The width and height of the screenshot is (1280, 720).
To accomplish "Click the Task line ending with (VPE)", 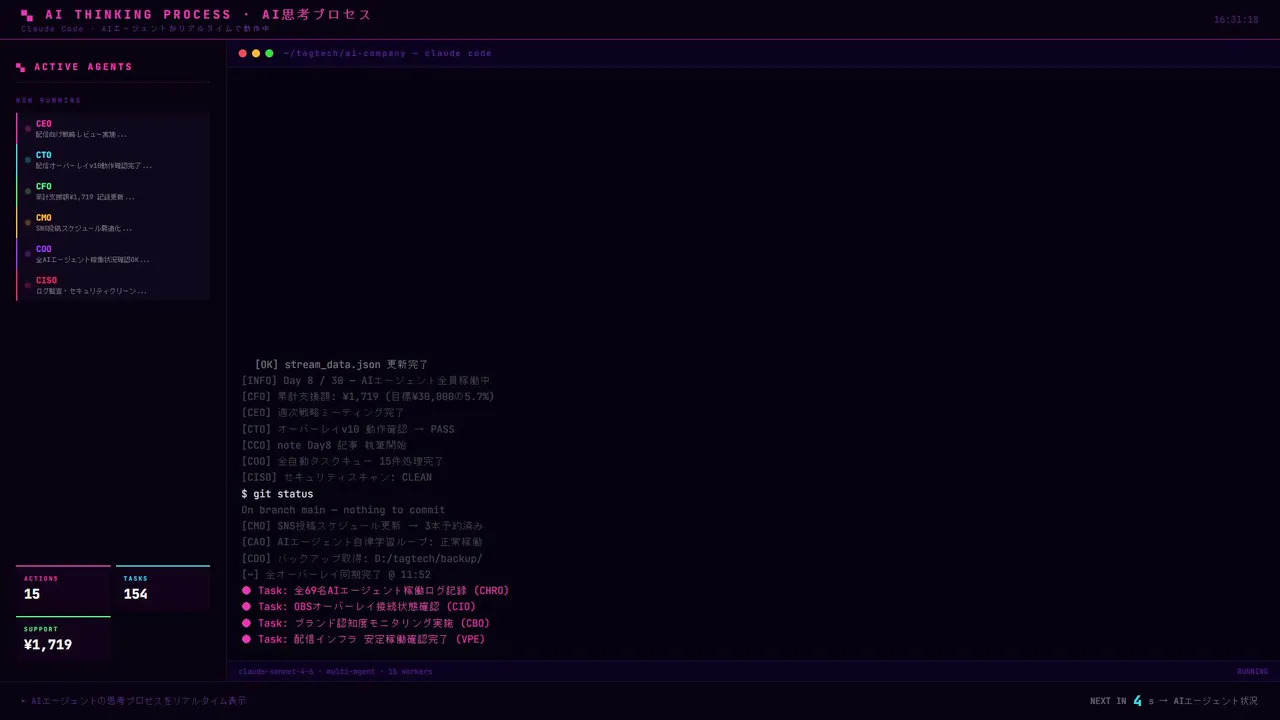I will click(x=363, y=639).
